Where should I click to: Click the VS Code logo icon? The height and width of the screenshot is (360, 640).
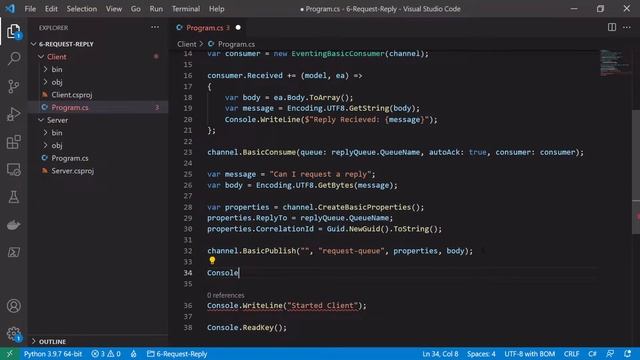pos(10,9)
